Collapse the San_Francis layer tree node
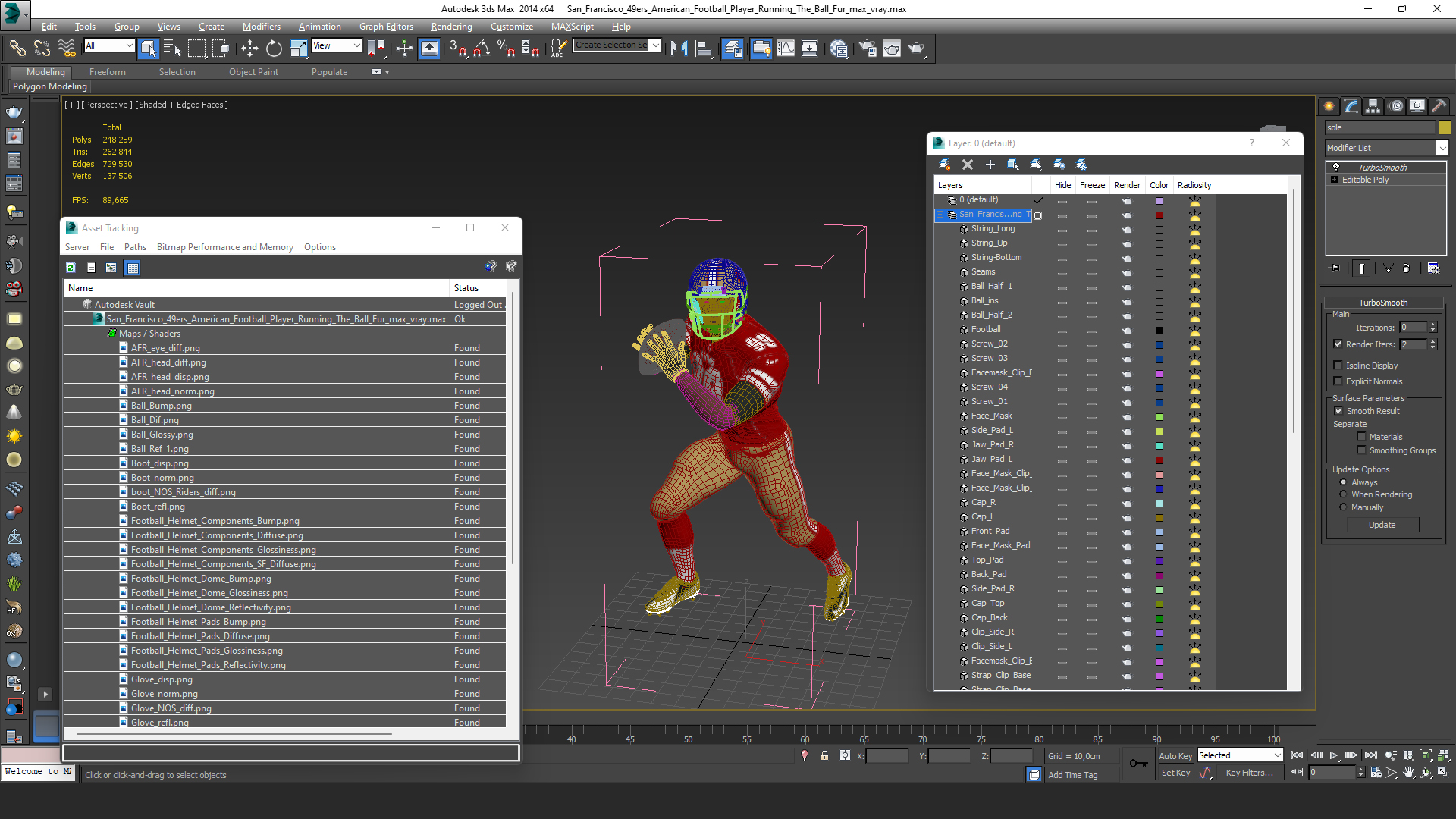This screenshot has height=819, width=1456. point(940,215)
